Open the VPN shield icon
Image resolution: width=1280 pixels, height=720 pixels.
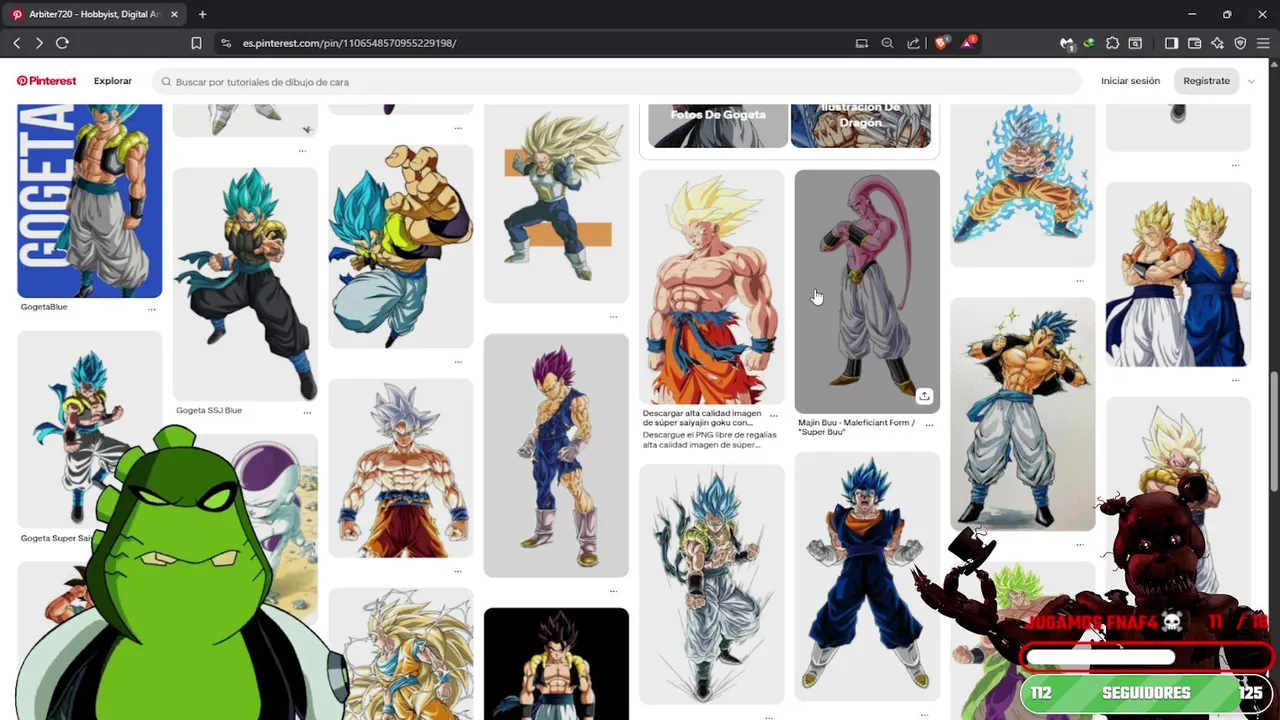point(1240,43)
